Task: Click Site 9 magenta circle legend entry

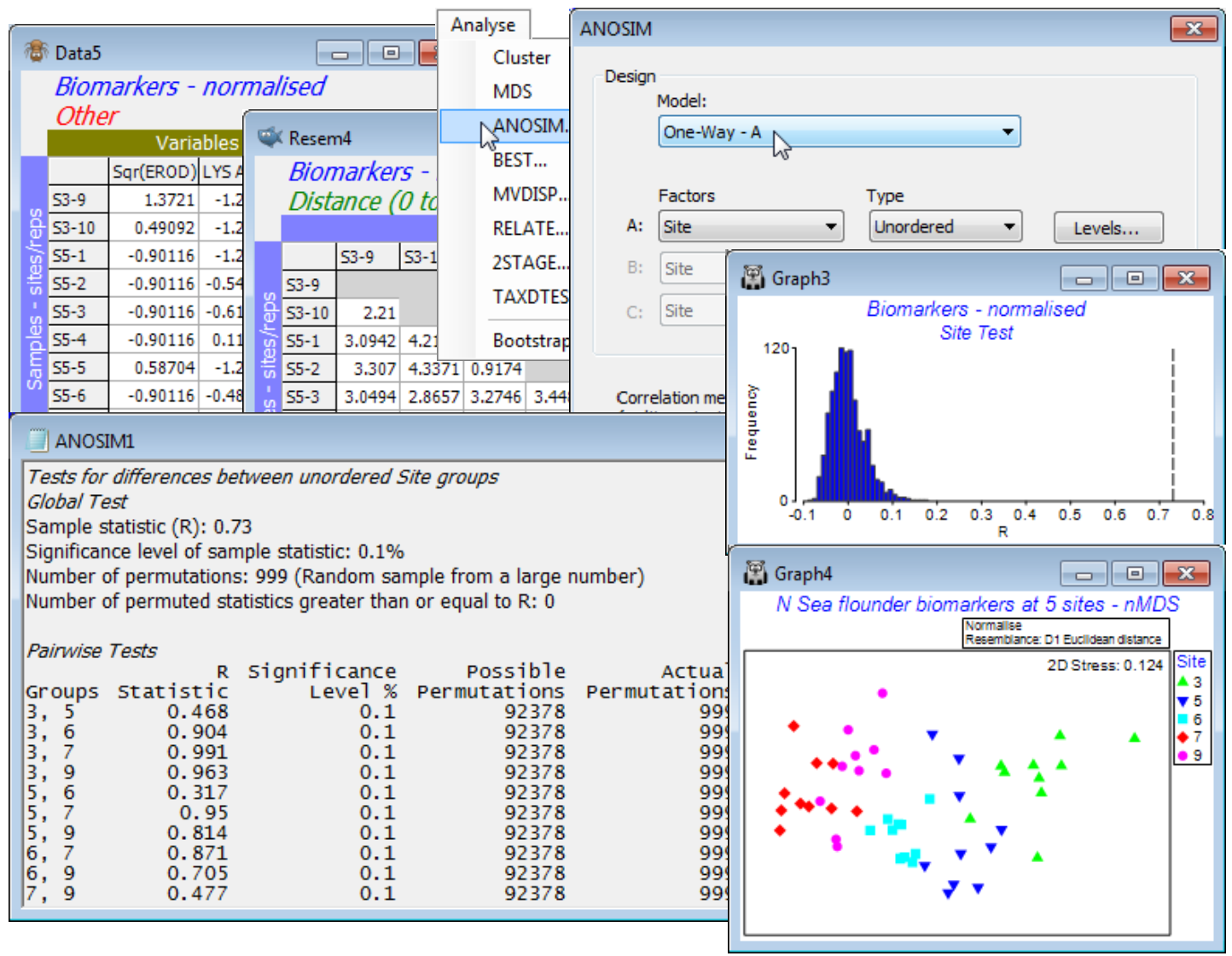Action: [1190, 755]
